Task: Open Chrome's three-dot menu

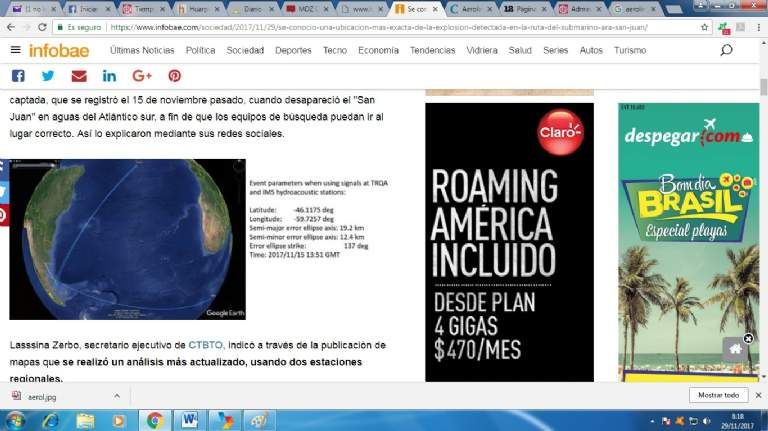Action: [757, 28]
